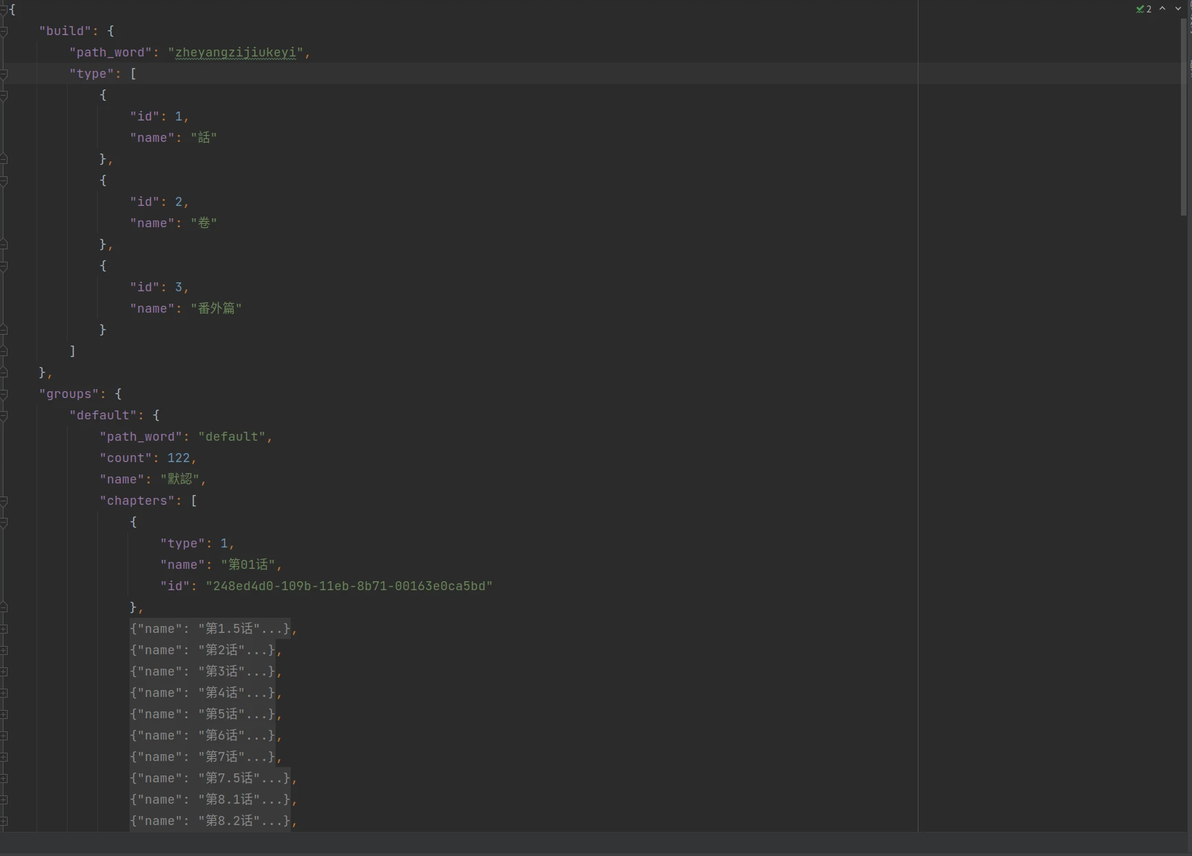Image resolution: width=1192 pixels, height=856 pixels.
Task: Collapse the "chapters" array fold marker
Action: point(4,501)
